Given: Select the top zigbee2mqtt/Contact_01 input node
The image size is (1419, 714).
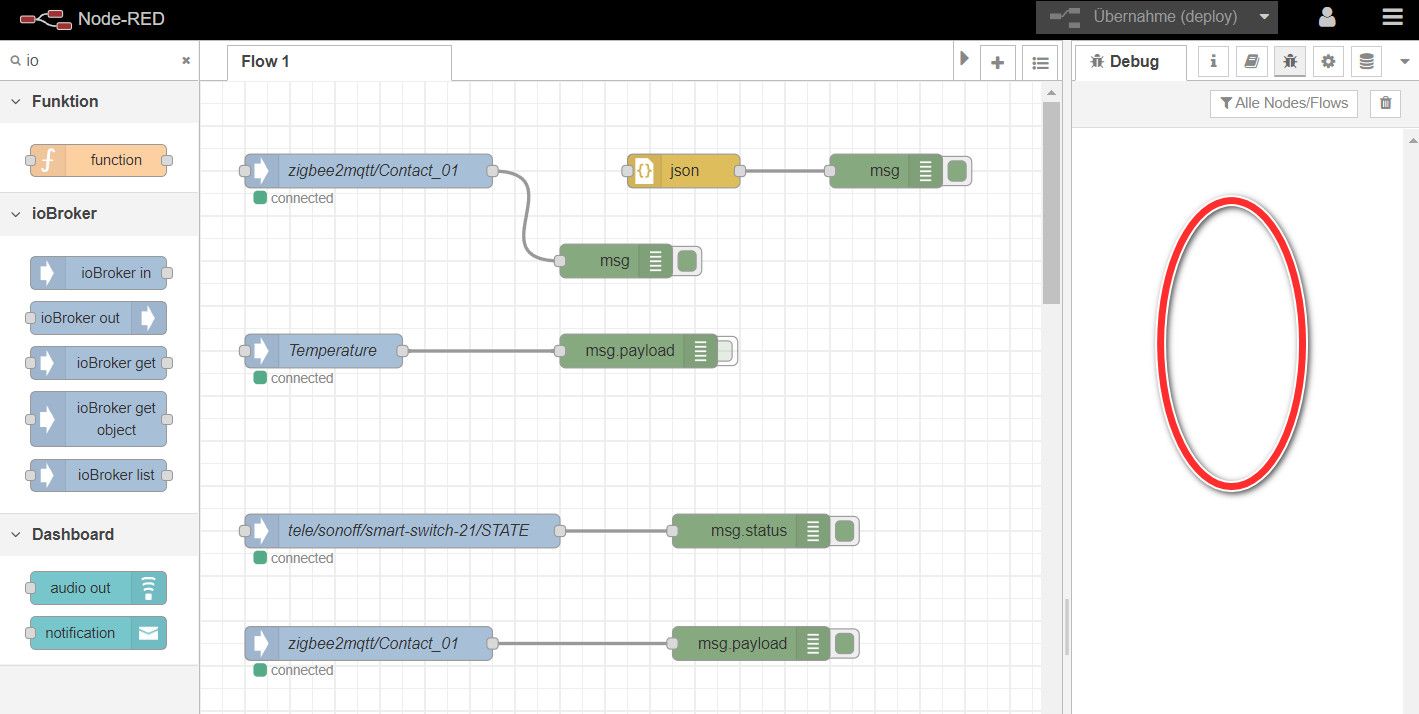Looking at the screenshot, I should click(369, 171).
